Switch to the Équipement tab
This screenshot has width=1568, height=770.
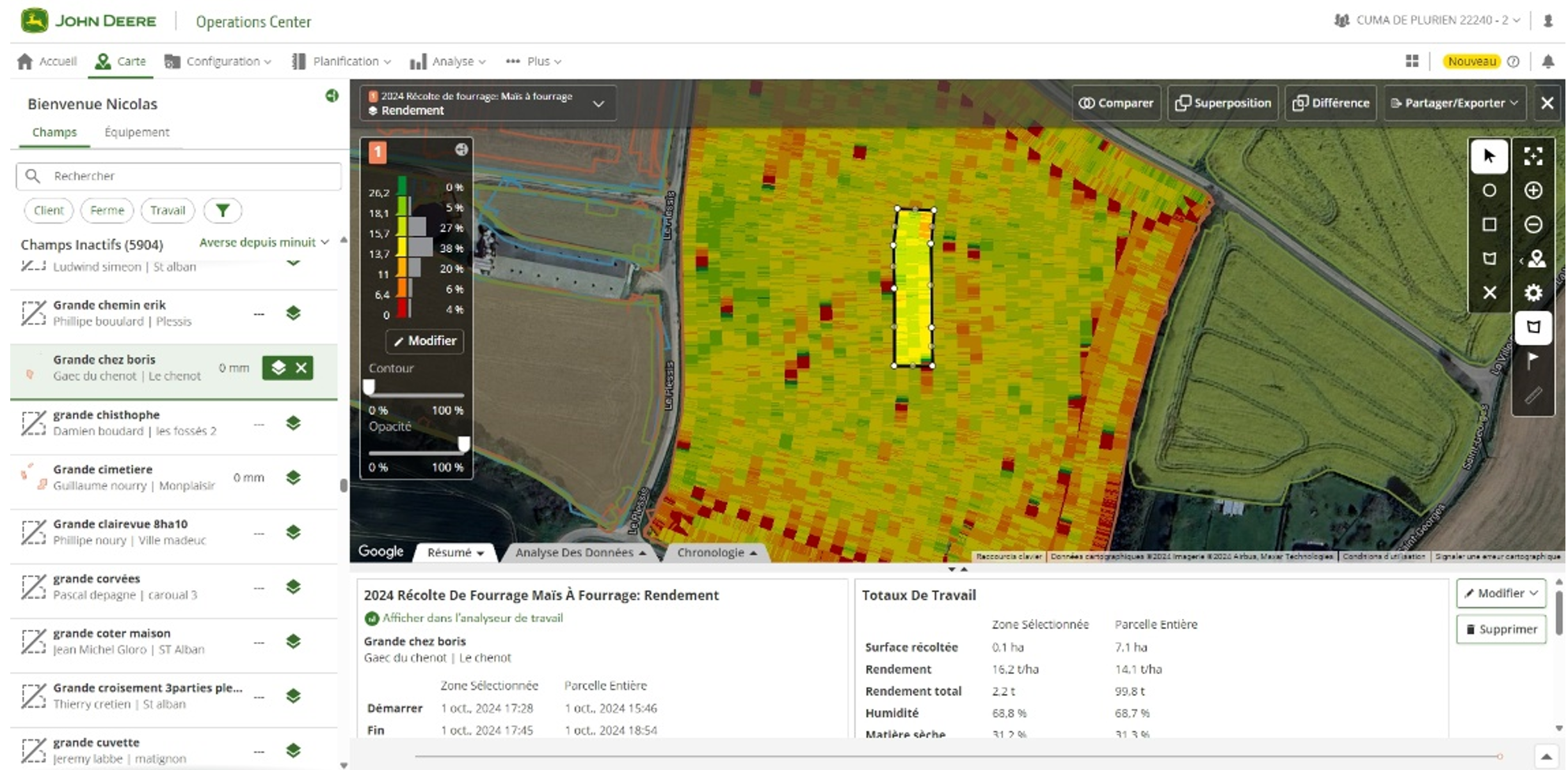137,132
